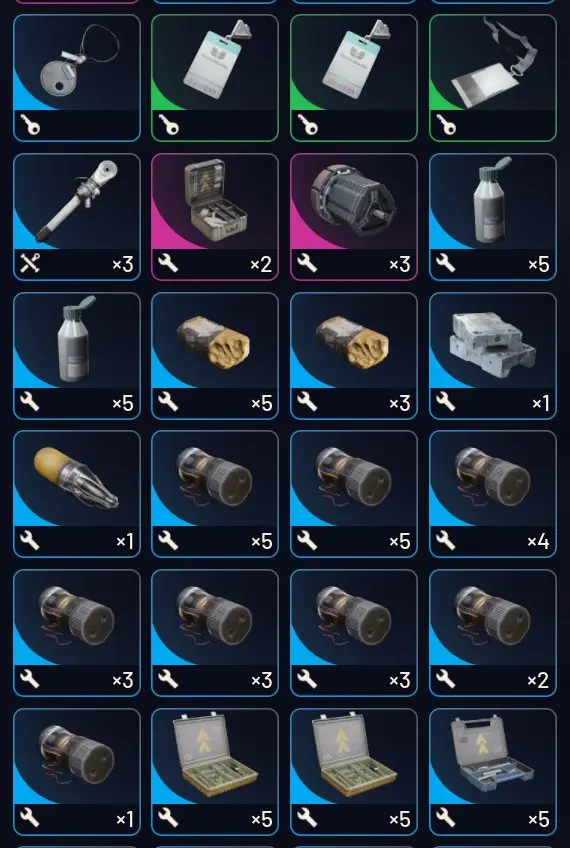Select the pink-rarity open equipment case
Image resolution: width=570 pixels, height=848 pixels.
tap(215, 217)
